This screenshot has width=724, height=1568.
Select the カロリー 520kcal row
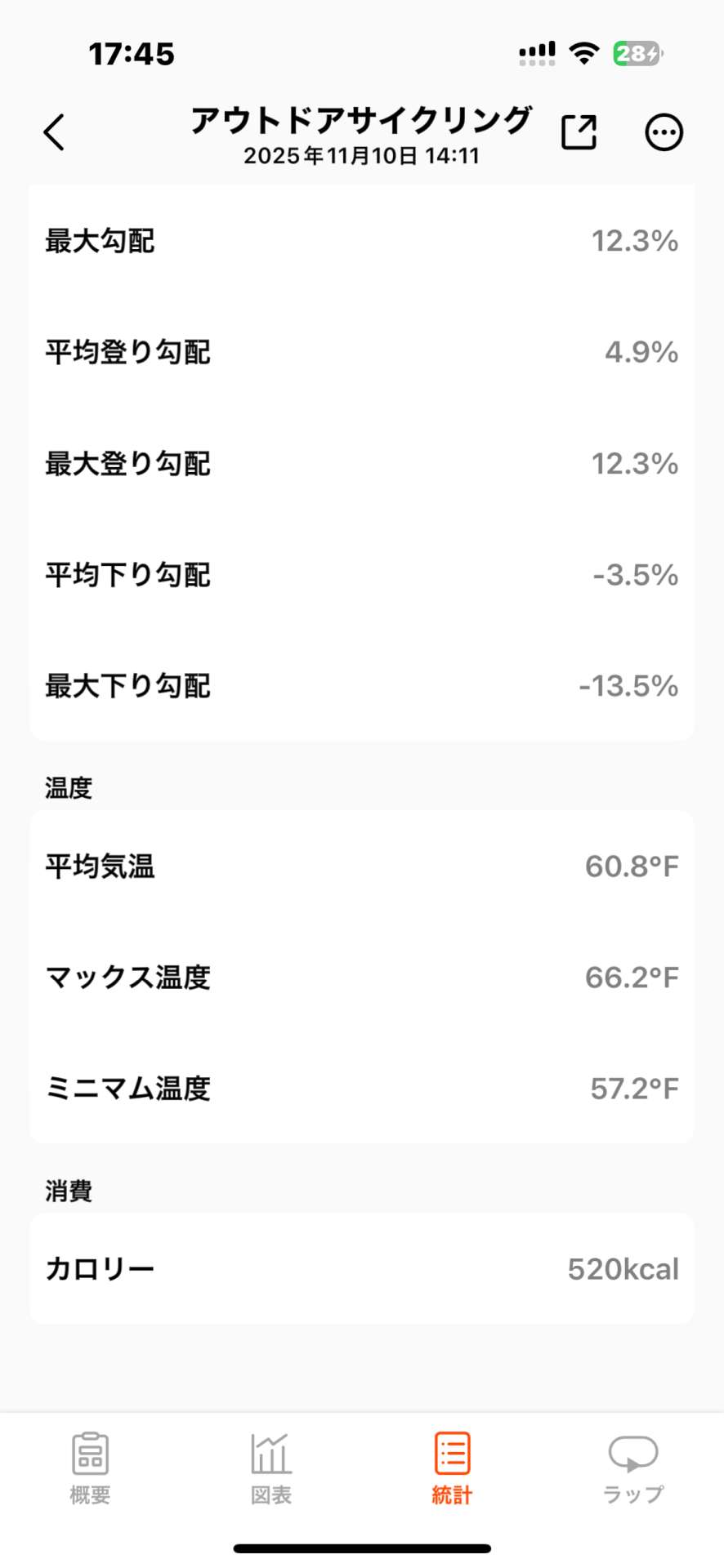[361, 1269]
